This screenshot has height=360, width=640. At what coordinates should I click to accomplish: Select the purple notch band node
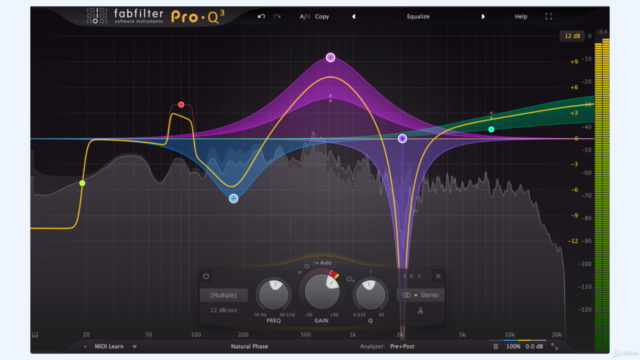(402, 139)
